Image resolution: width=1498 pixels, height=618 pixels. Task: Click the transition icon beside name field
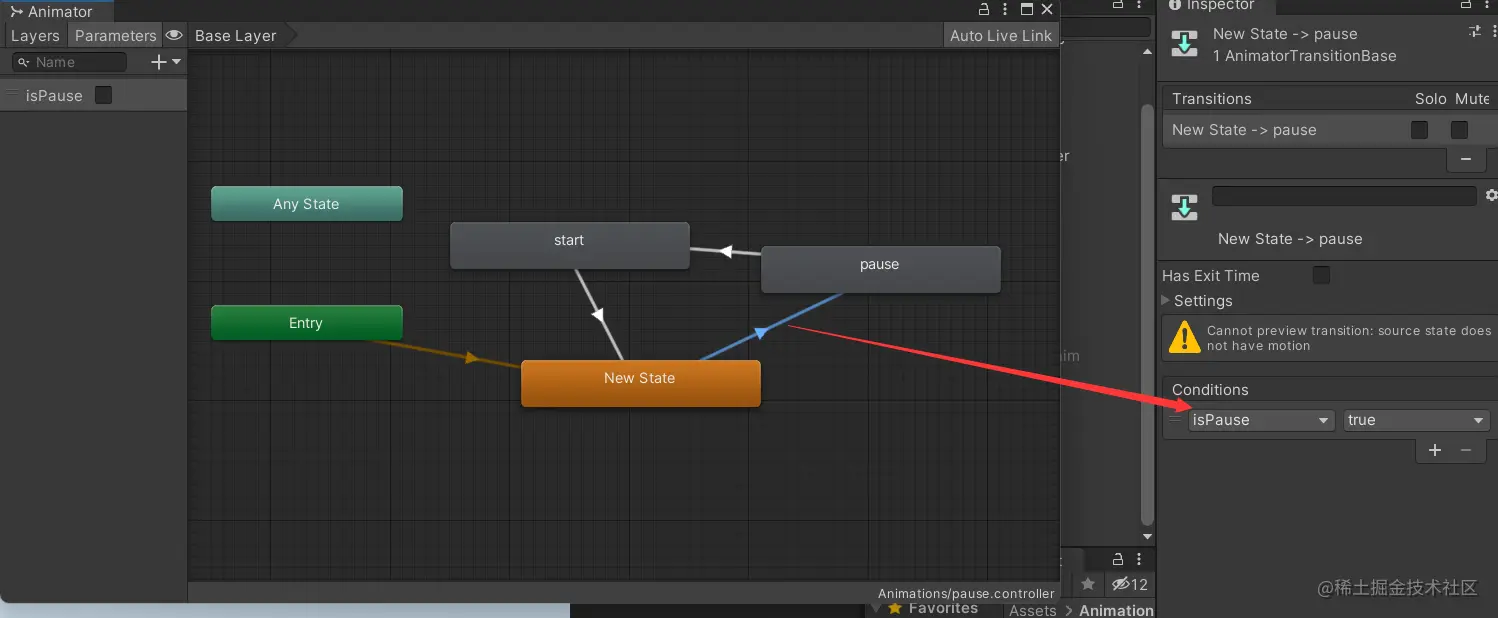tap(1184, 208)
